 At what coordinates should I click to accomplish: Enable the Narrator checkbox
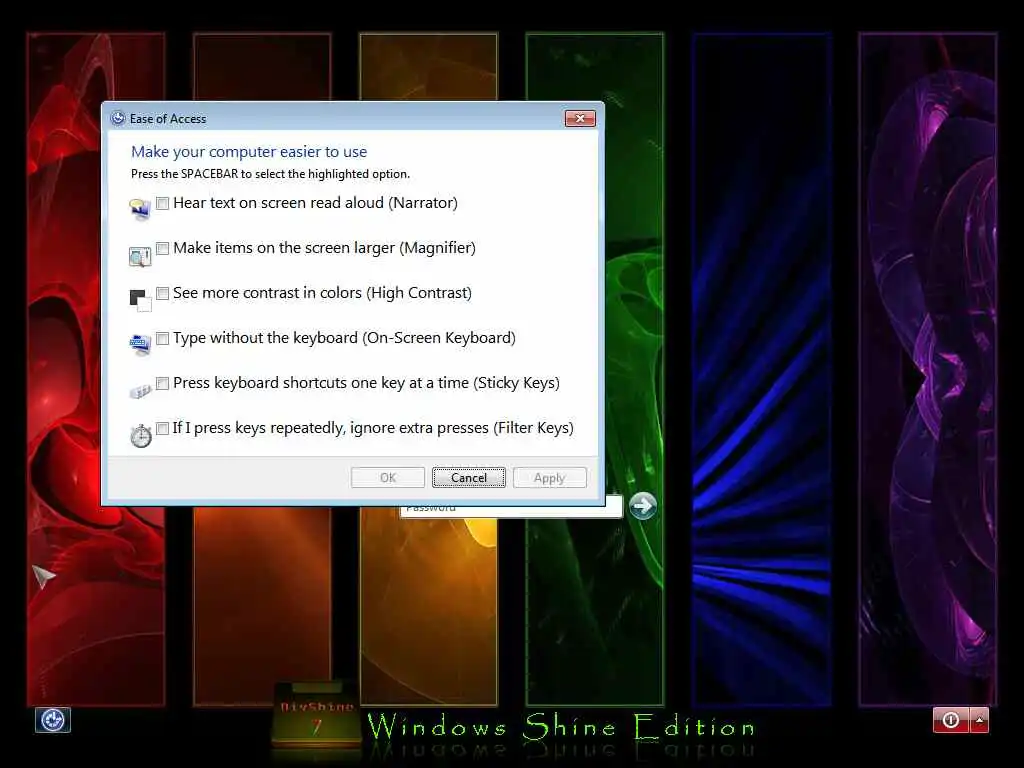pos(163,203)
